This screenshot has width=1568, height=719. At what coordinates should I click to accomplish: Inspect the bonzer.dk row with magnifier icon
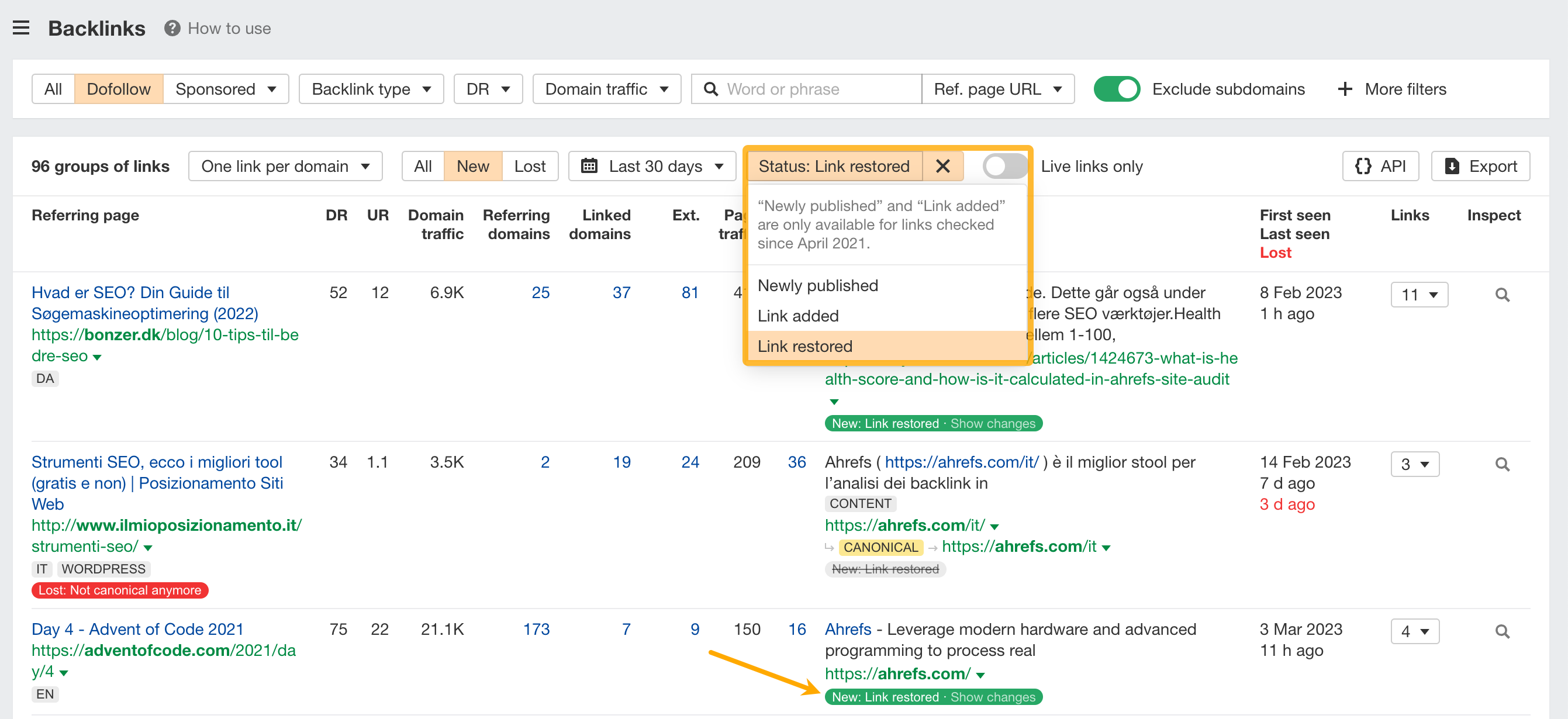coord(1503,295)
